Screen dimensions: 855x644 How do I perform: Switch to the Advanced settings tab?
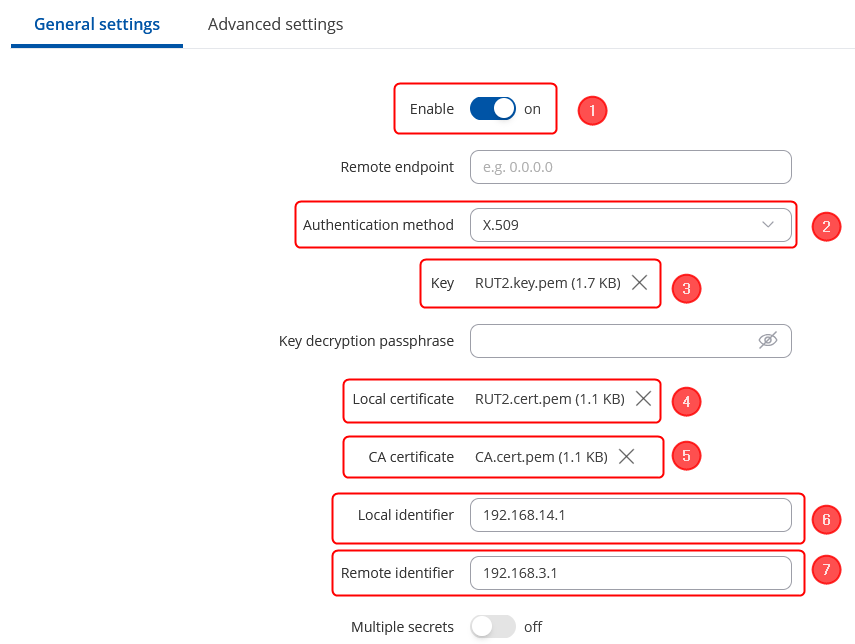(x=275, y=25)
